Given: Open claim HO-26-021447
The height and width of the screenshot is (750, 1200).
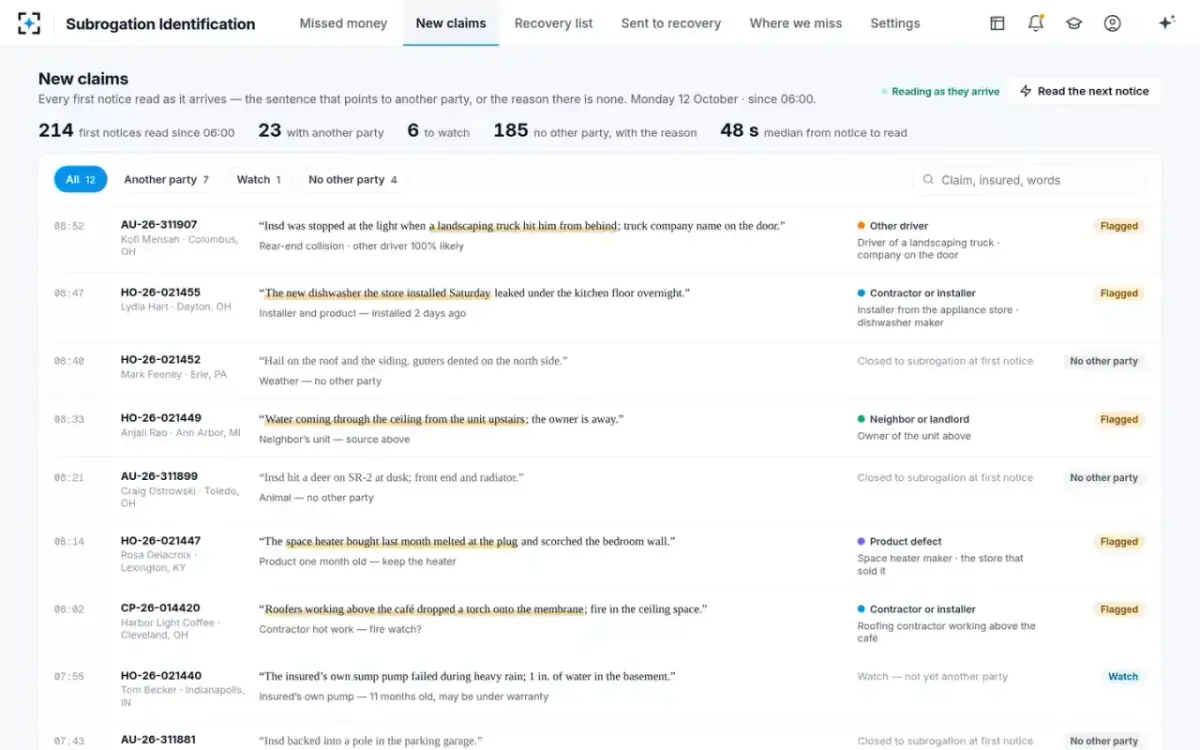Looking at the screenshot, I should [x=161, y=540].
